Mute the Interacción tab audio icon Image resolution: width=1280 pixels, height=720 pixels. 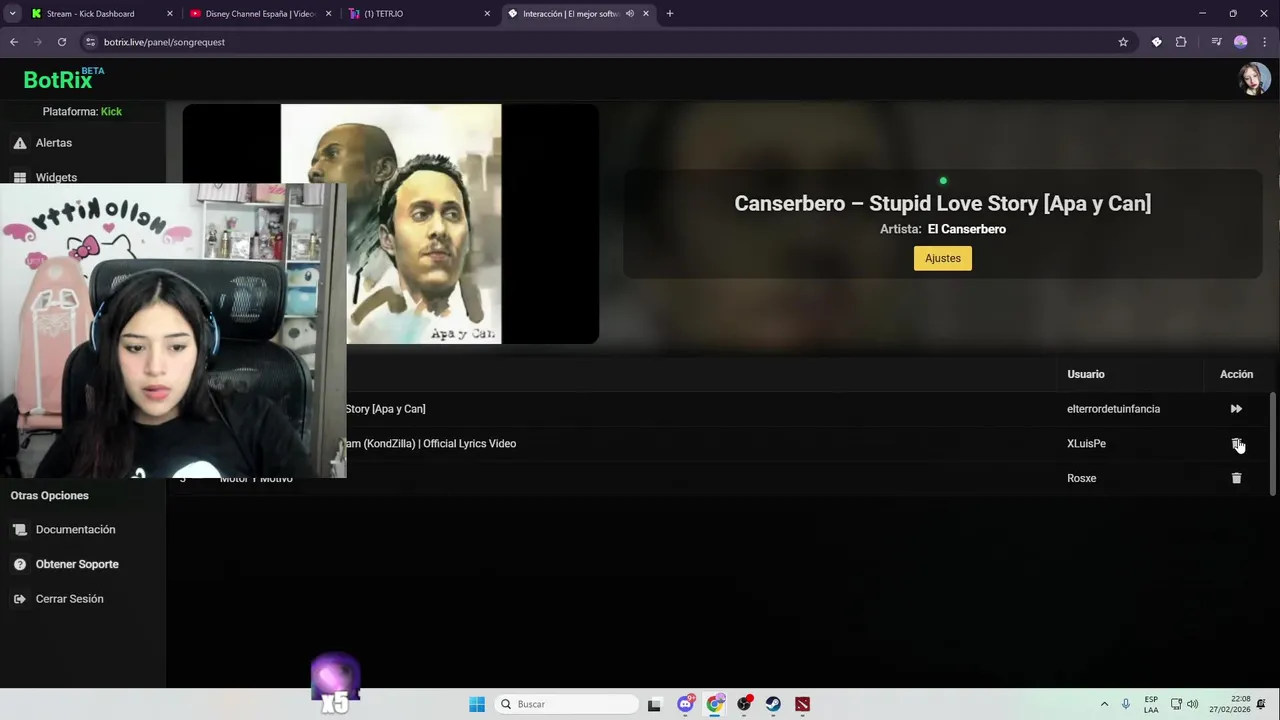[629, 14]
